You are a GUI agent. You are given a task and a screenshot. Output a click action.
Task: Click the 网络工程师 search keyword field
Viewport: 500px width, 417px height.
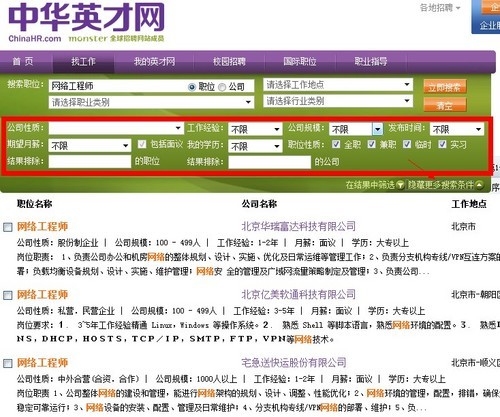(117, 86)
